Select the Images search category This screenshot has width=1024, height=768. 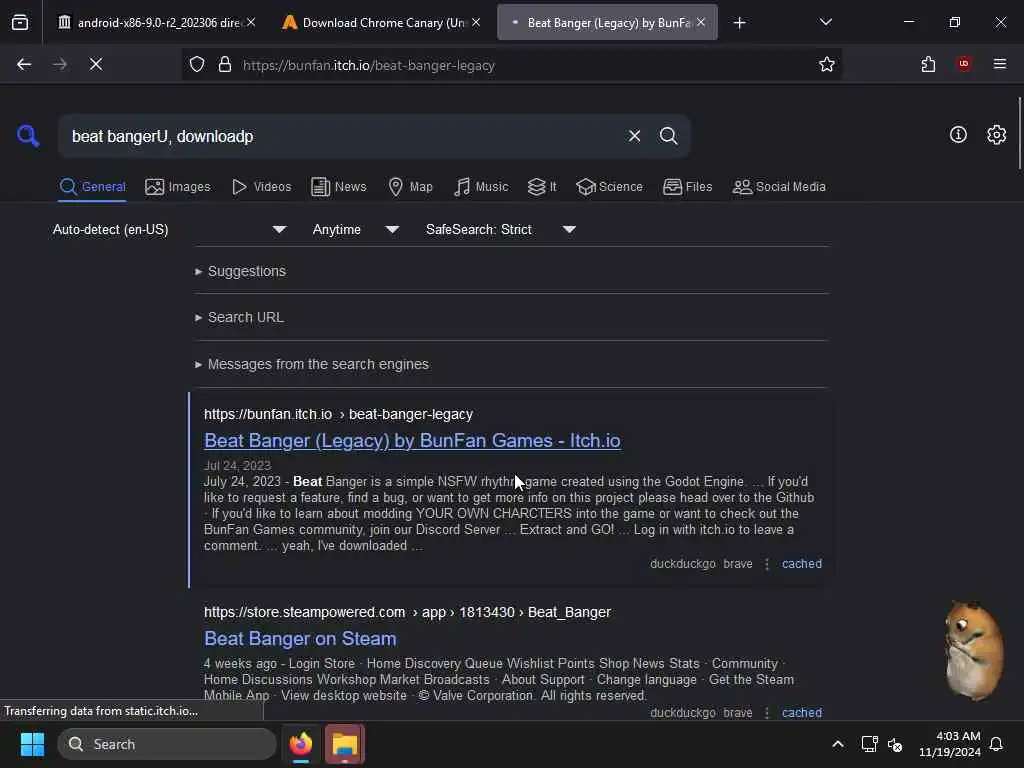[178, 187]
